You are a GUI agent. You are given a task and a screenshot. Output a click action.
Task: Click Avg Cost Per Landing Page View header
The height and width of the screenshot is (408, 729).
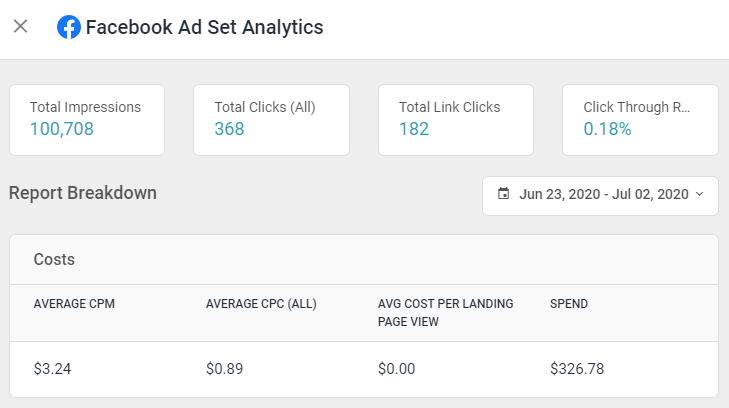click(x=445, y=312)
